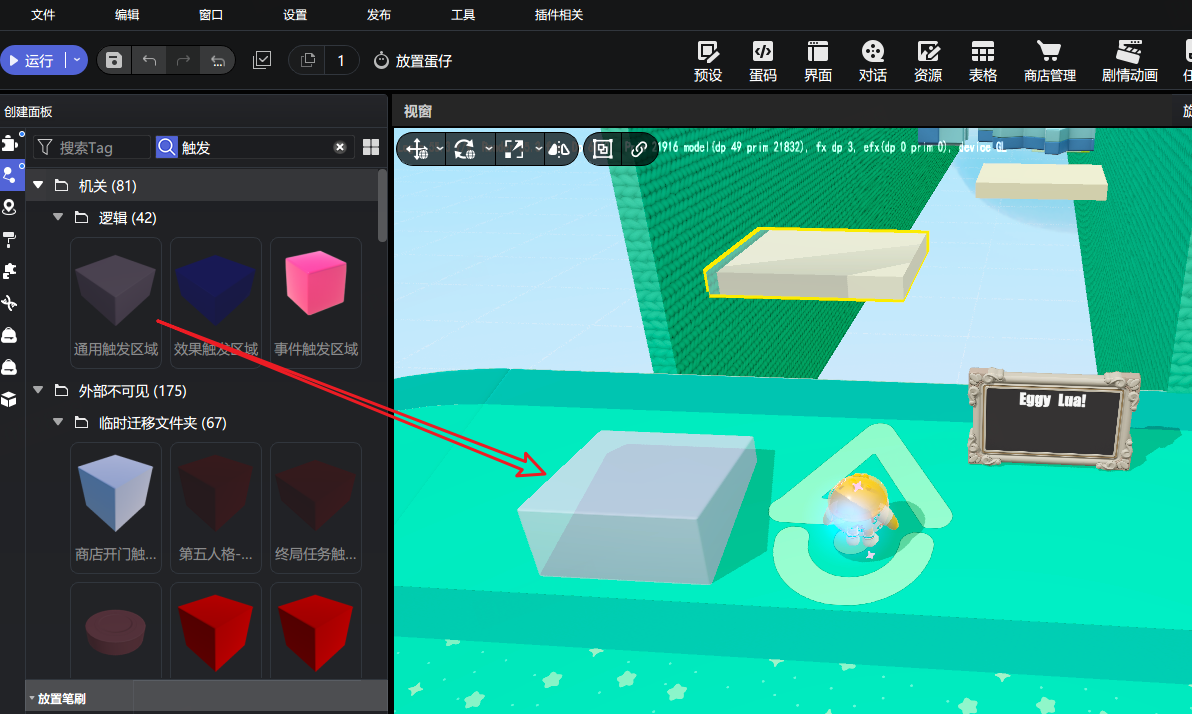This screenshot has height=714, width=1192.
Task: Open the 商店管理 shop manager
Action: pyautogui.click(x=1049, y=61)
